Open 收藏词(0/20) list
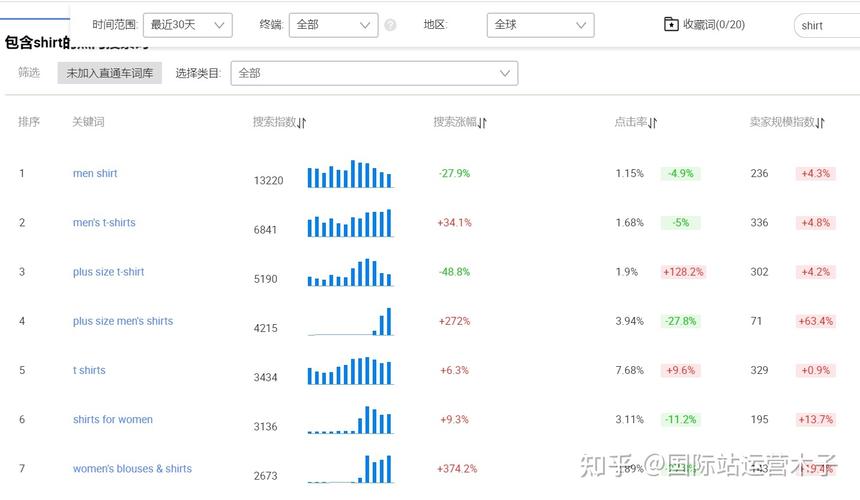This screenshot has width=860, height=500. click(714, 25)
